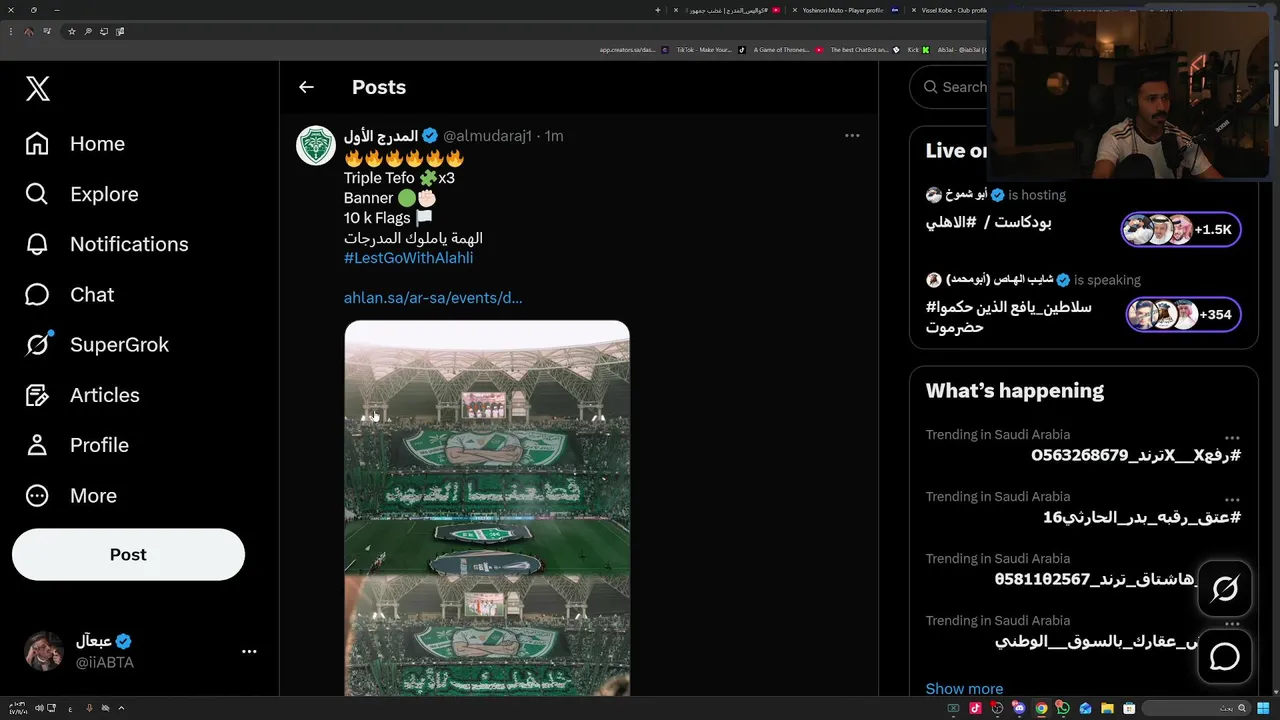
Task: Open options for عتق_رقبه trend
Action: (x=1232, y=499)
